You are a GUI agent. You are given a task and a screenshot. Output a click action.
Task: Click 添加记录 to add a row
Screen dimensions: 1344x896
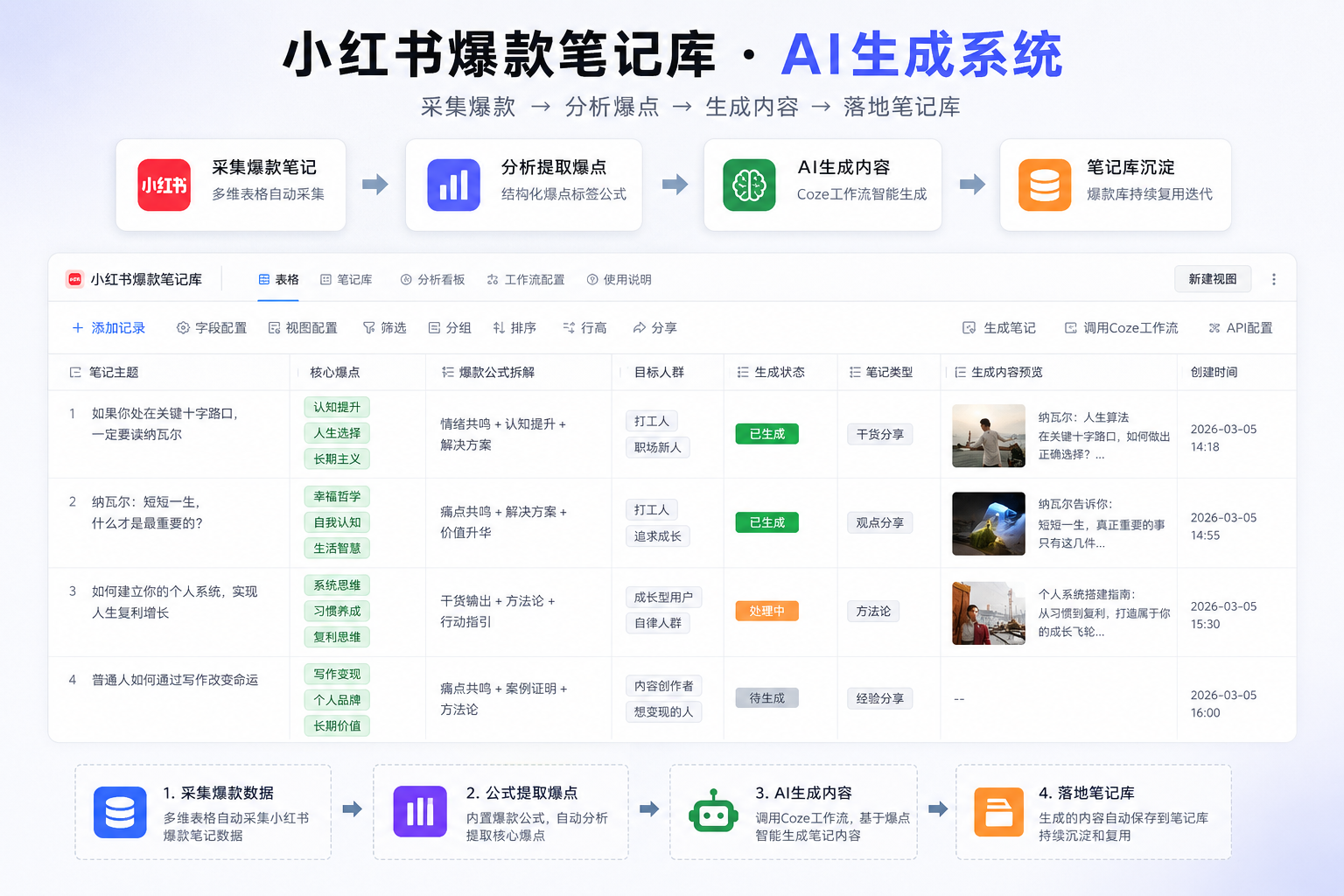click(108, 328)
